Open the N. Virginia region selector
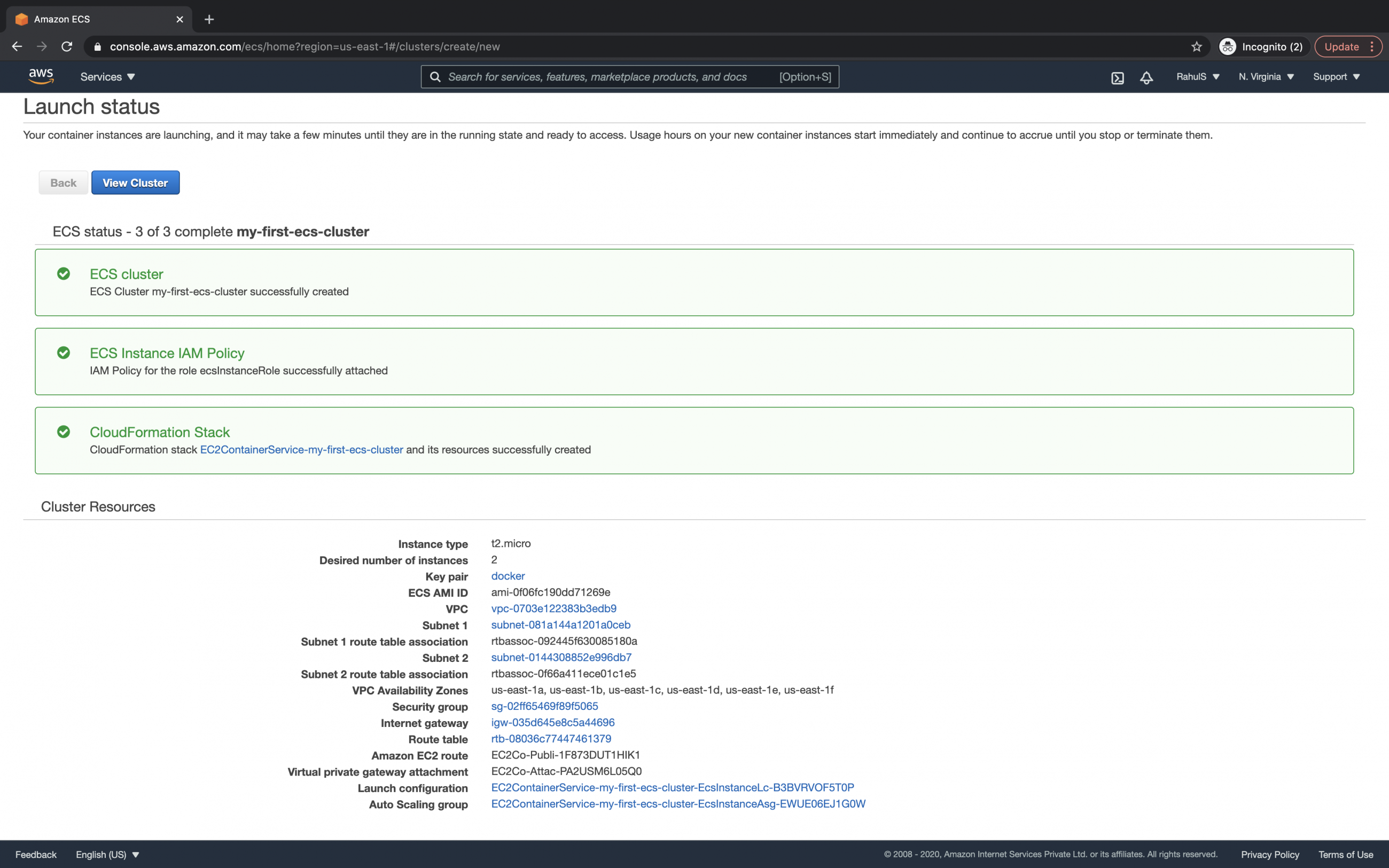 pos(1266,76)
